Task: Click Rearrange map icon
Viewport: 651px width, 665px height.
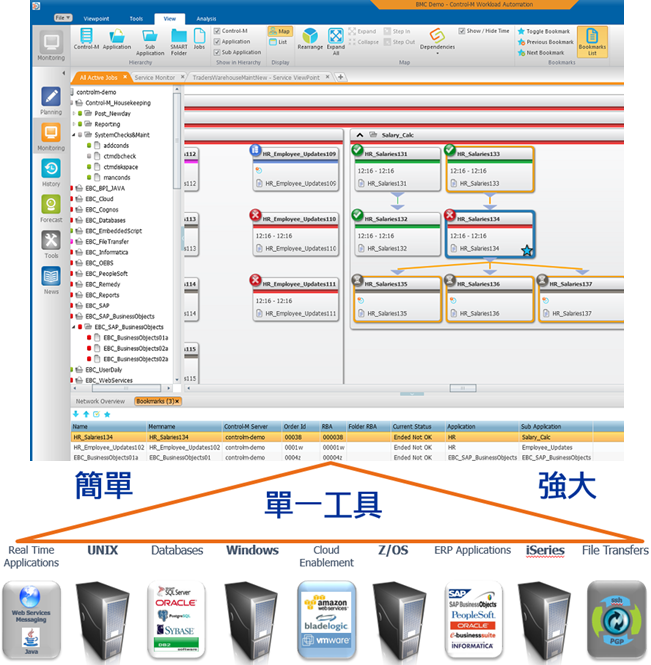Action: 310,39
